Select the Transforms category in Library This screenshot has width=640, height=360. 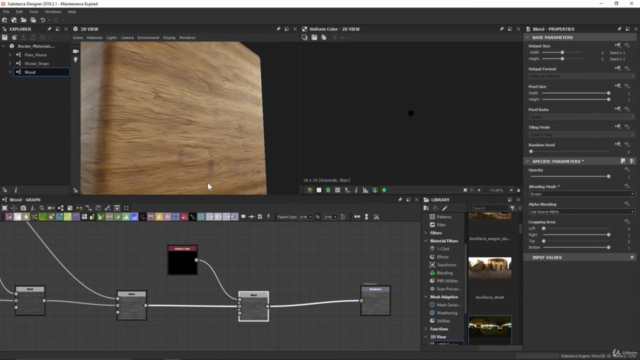[x=446, y=265]
